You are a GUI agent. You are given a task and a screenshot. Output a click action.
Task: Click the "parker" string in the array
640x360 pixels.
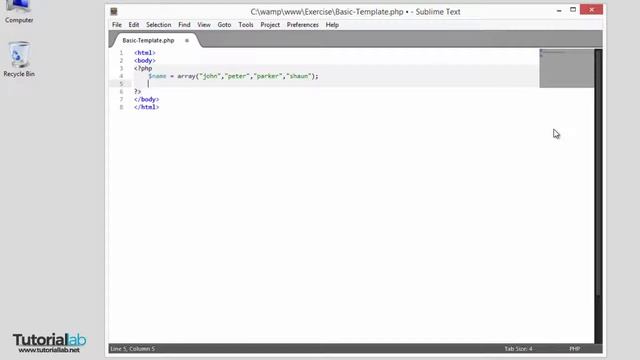pyautogui.click(x=268, y=76)
